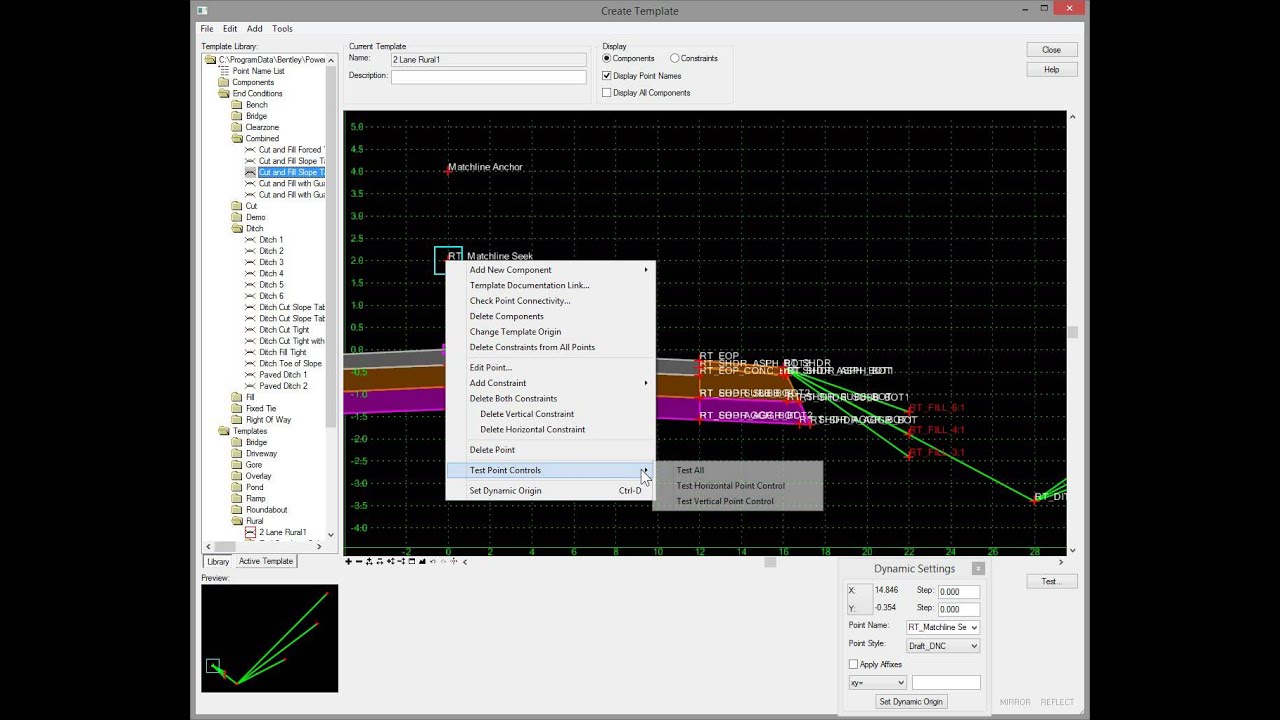This screenshot has height=720, width=1280.
Task: Click the Point Name List icon in the library tree
Action: pos(224,71)
